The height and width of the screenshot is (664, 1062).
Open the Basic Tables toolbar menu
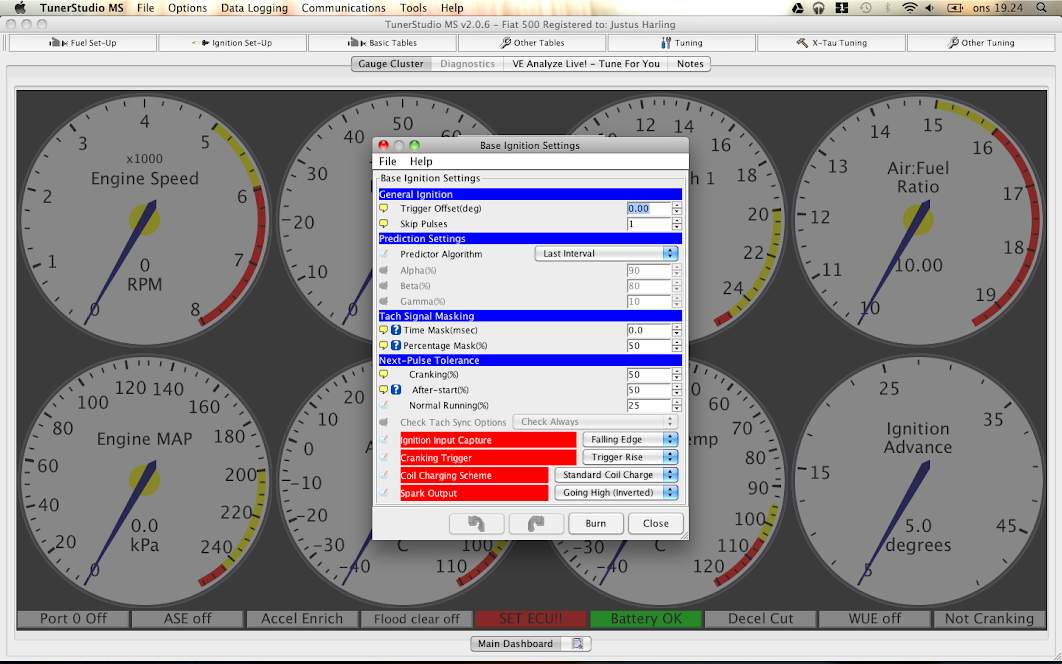click(x=383, y=43)
